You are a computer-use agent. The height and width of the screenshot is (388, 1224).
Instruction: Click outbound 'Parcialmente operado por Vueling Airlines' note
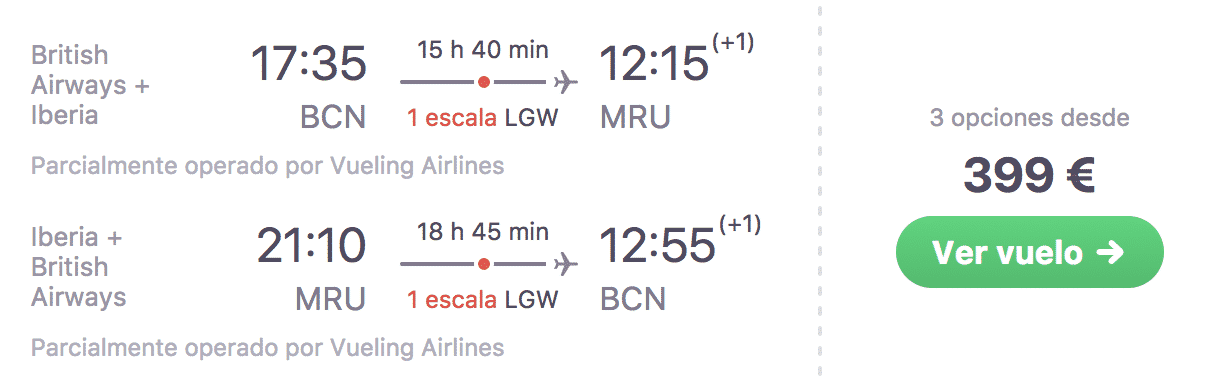[x=267, y=166]
